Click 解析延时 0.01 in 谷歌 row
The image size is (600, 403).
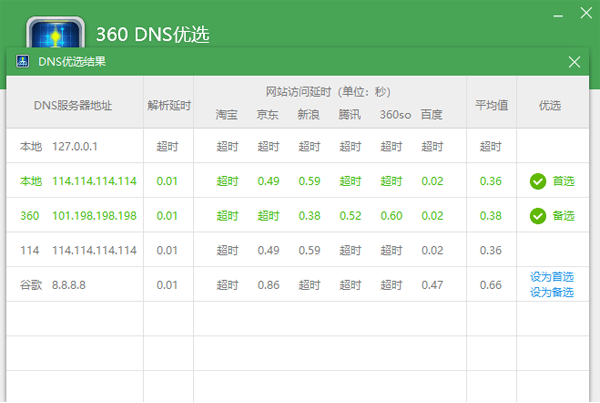tap(167, 285)
